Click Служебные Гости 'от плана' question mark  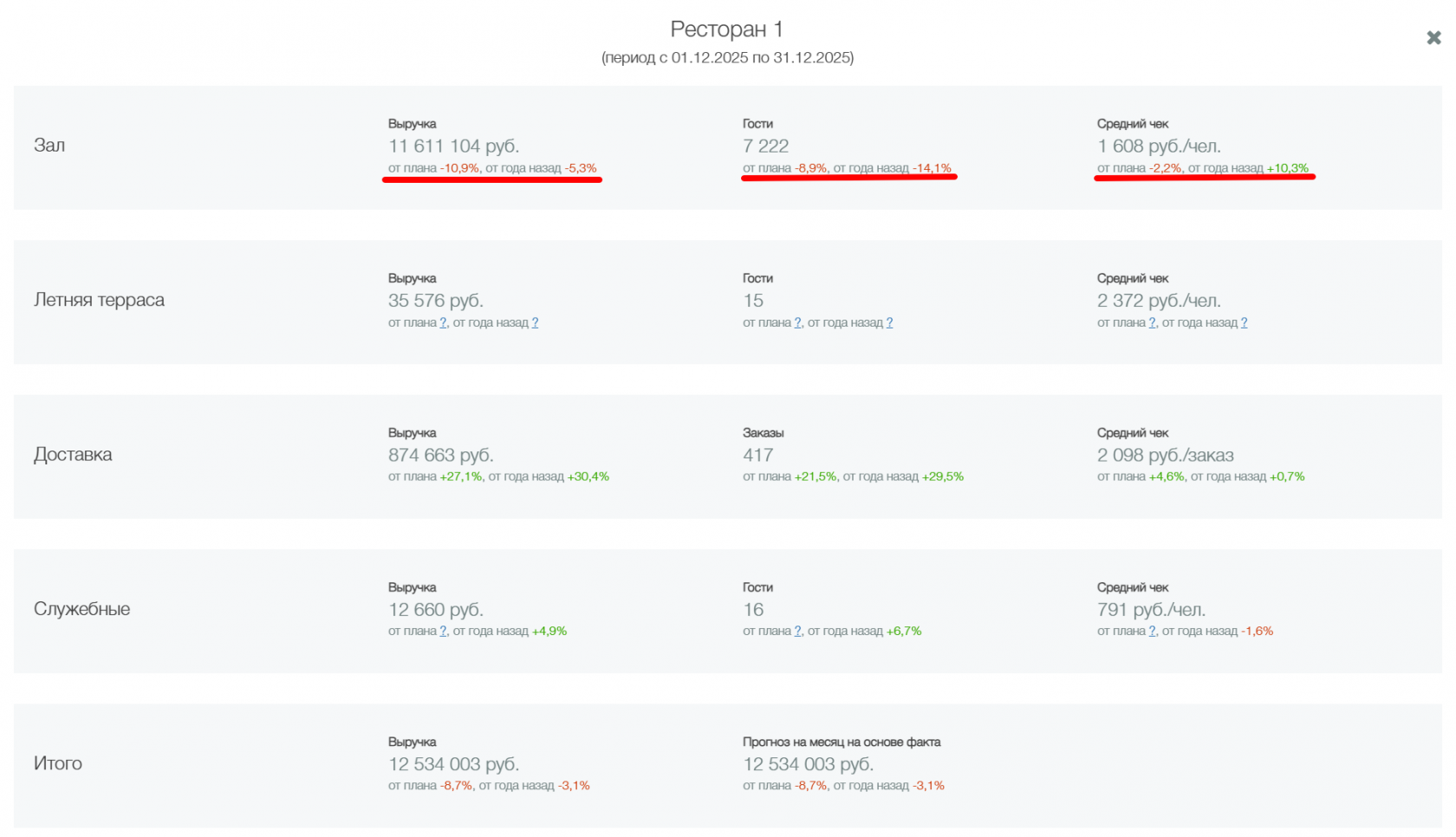click(x=798, y=632)
